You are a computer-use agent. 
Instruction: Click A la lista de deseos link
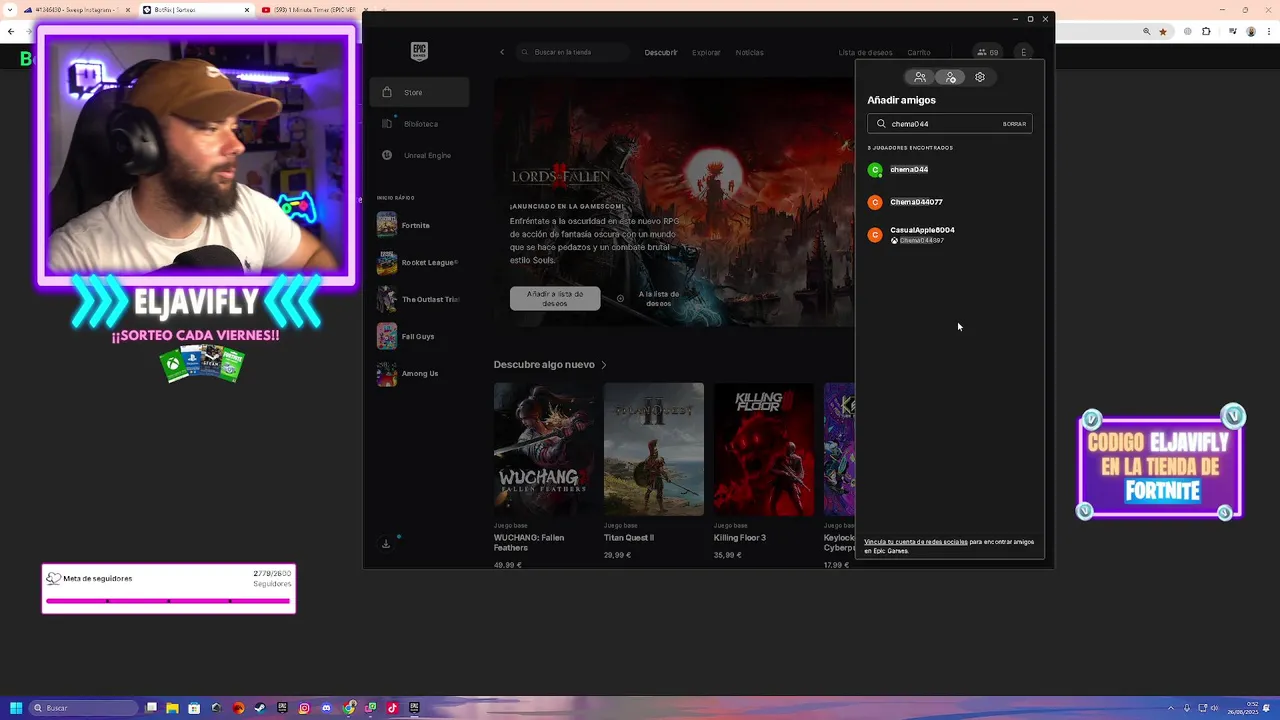650,298
